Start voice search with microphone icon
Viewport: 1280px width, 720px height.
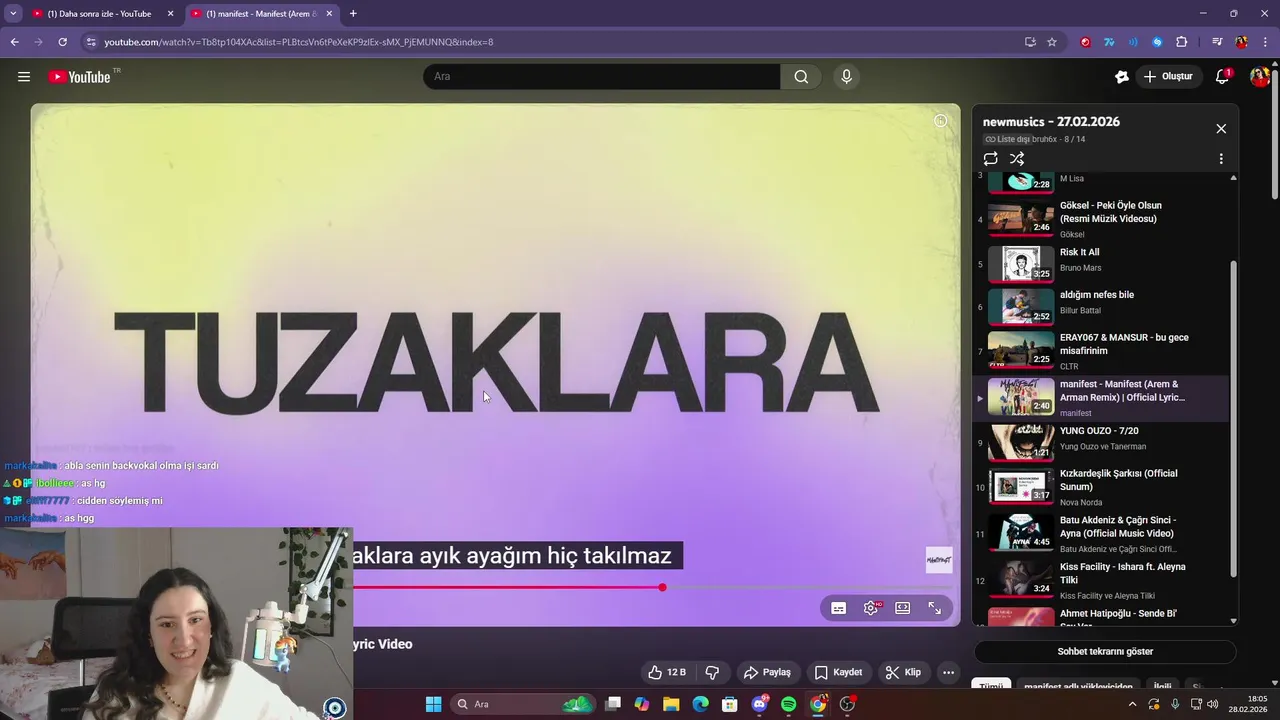click(x=846, y=77)
